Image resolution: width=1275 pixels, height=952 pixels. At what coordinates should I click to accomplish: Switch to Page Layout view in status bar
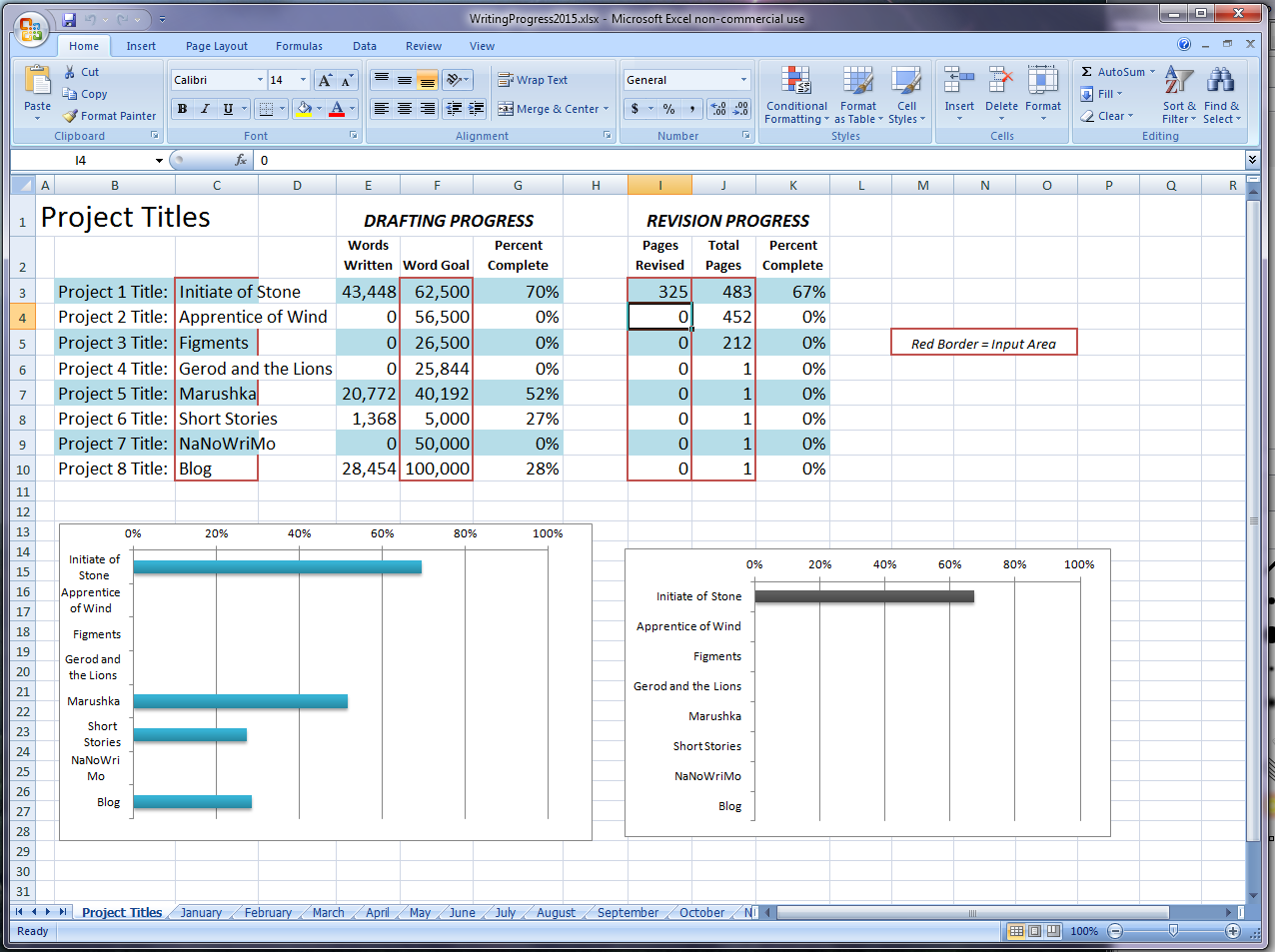1034,931
